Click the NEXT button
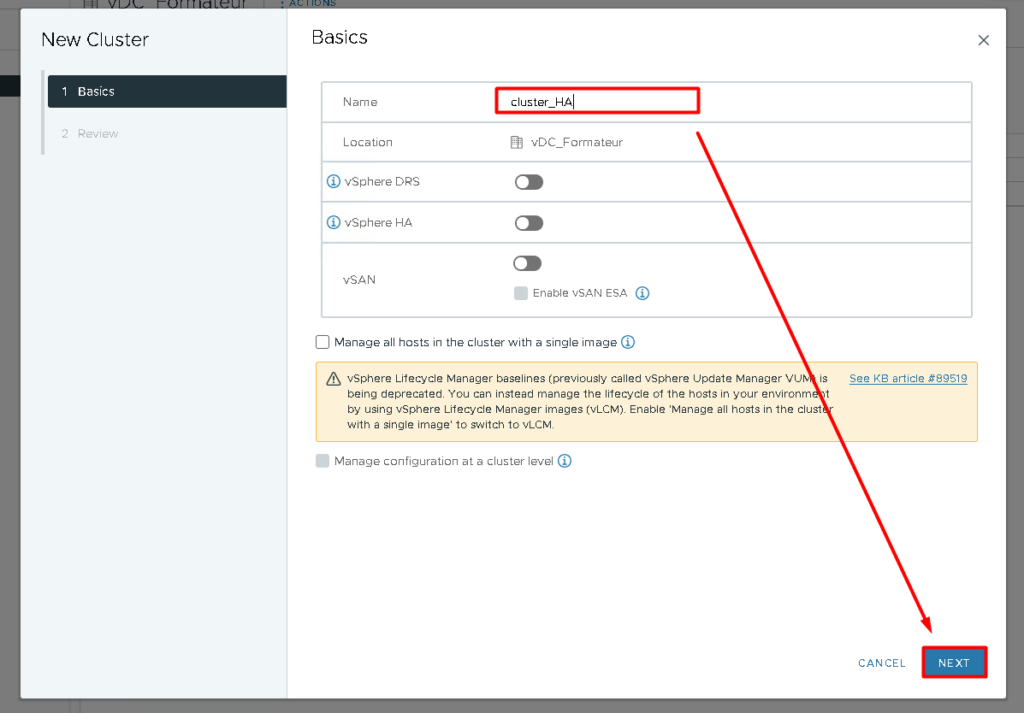 coord(954,662)
